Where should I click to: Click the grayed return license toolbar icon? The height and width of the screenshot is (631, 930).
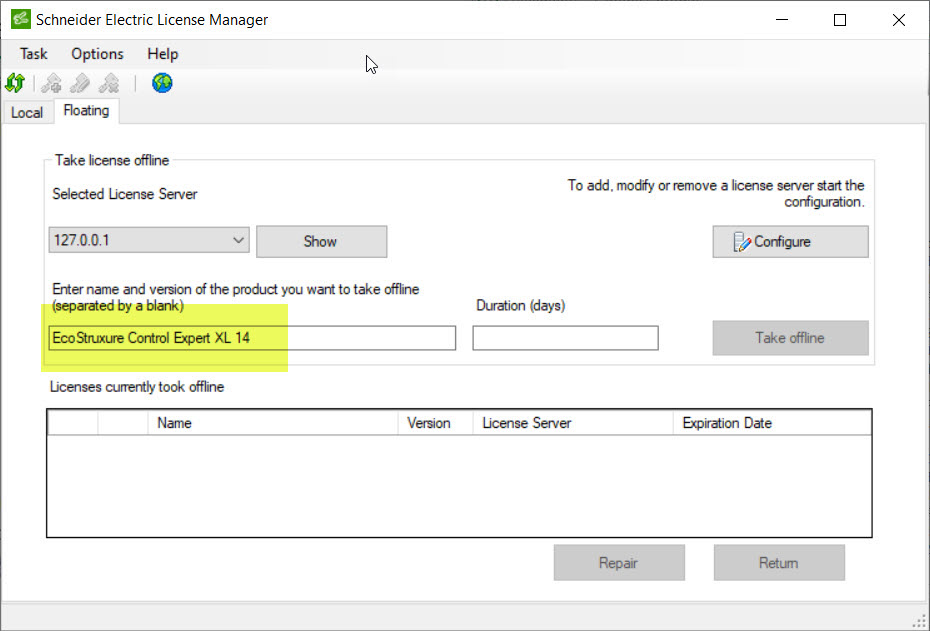pyautogui.click(x=109, y=83)
